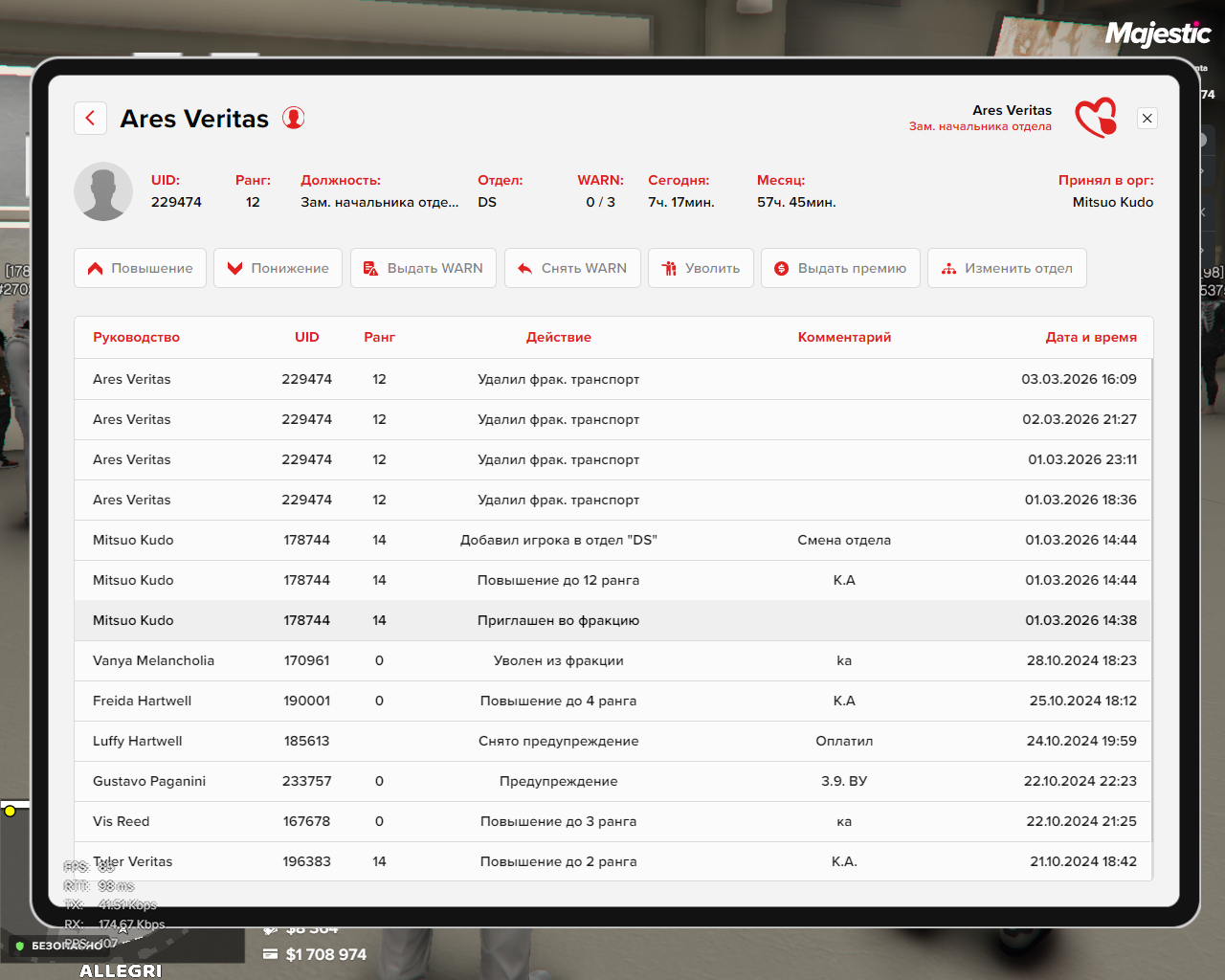Viewport: 1225px width, 980px height.
Task: Click the red profile badge icon beside the name
Action: [294, 118]
